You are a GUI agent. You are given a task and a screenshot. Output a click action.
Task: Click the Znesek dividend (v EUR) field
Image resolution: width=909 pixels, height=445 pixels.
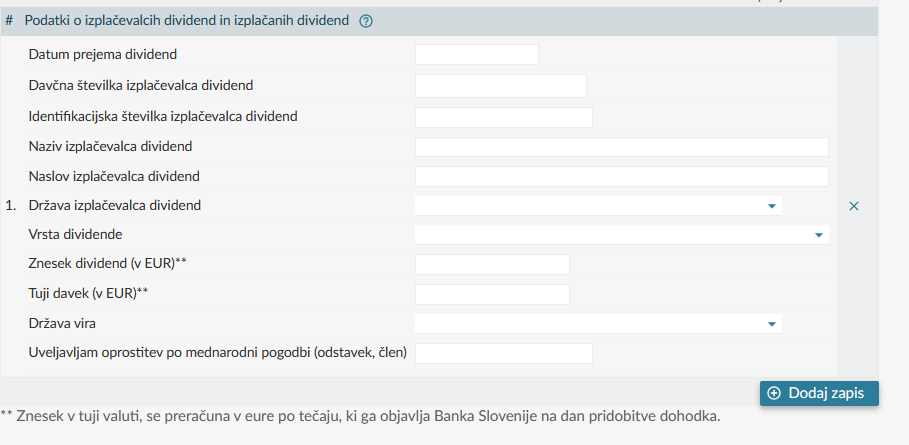point(492,264)
